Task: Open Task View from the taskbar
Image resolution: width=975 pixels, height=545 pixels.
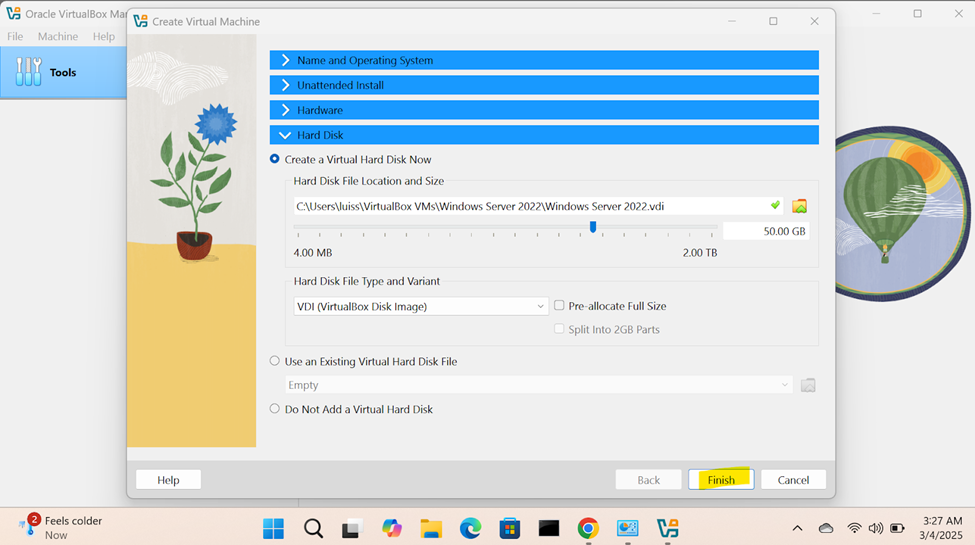Action: (353, 528)
